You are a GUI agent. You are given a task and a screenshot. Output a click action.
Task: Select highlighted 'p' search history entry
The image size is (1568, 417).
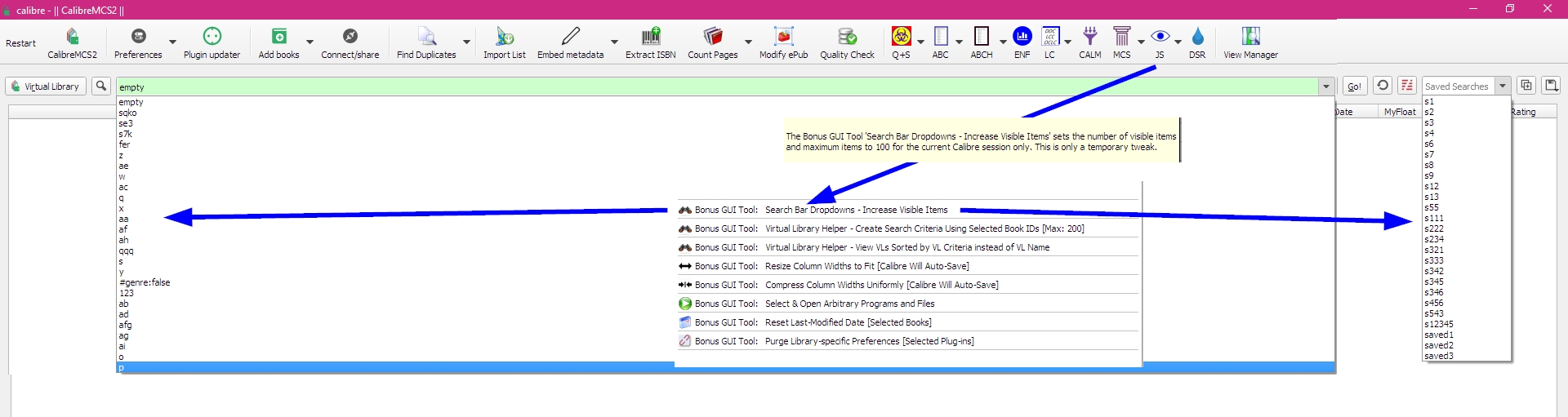tap(725, 367)
